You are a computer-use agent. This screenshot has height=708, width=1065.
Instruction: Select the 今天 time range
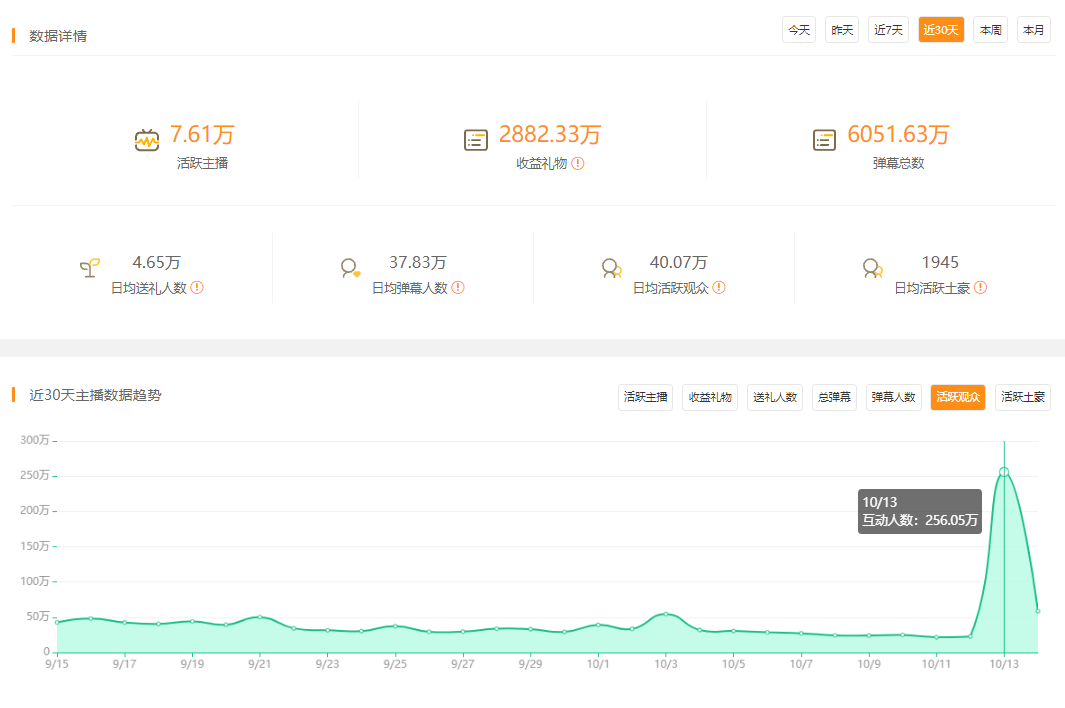click(x=799, y=30)
